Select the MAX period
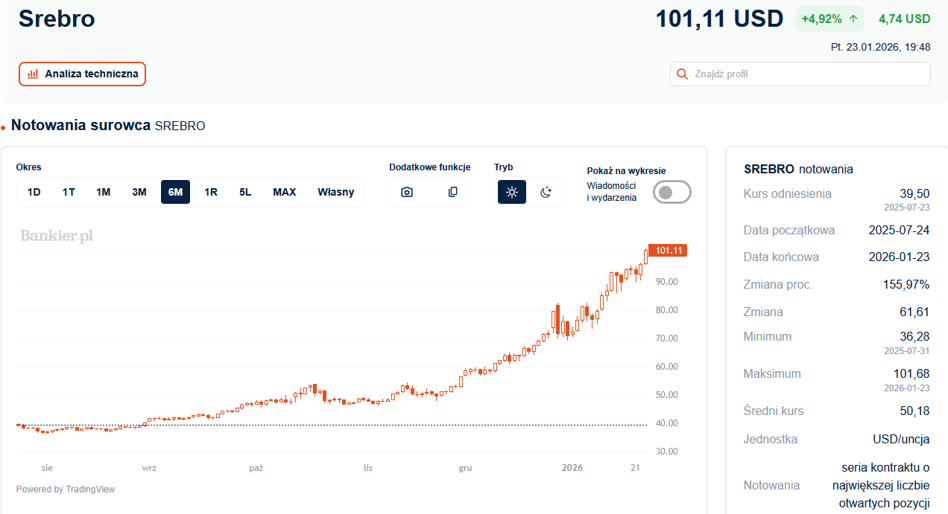Screen dimensions: 948x514 [284, 192]
